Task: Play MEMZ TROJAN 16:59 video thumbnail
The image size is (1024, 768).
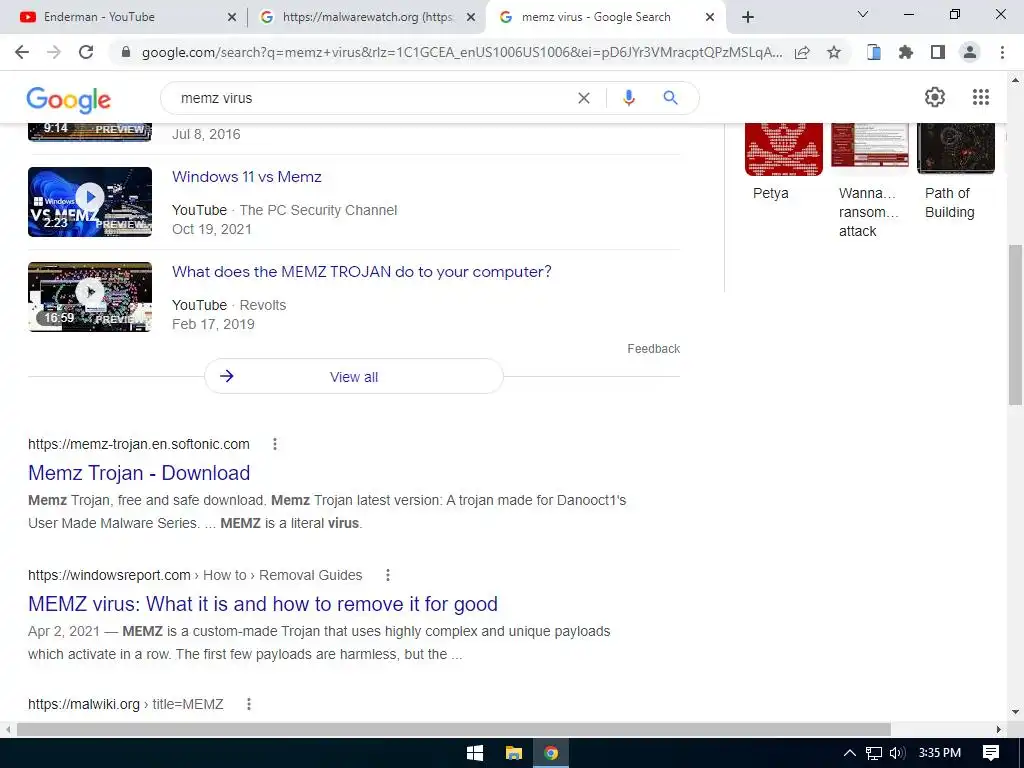Action: coord(90,296)
